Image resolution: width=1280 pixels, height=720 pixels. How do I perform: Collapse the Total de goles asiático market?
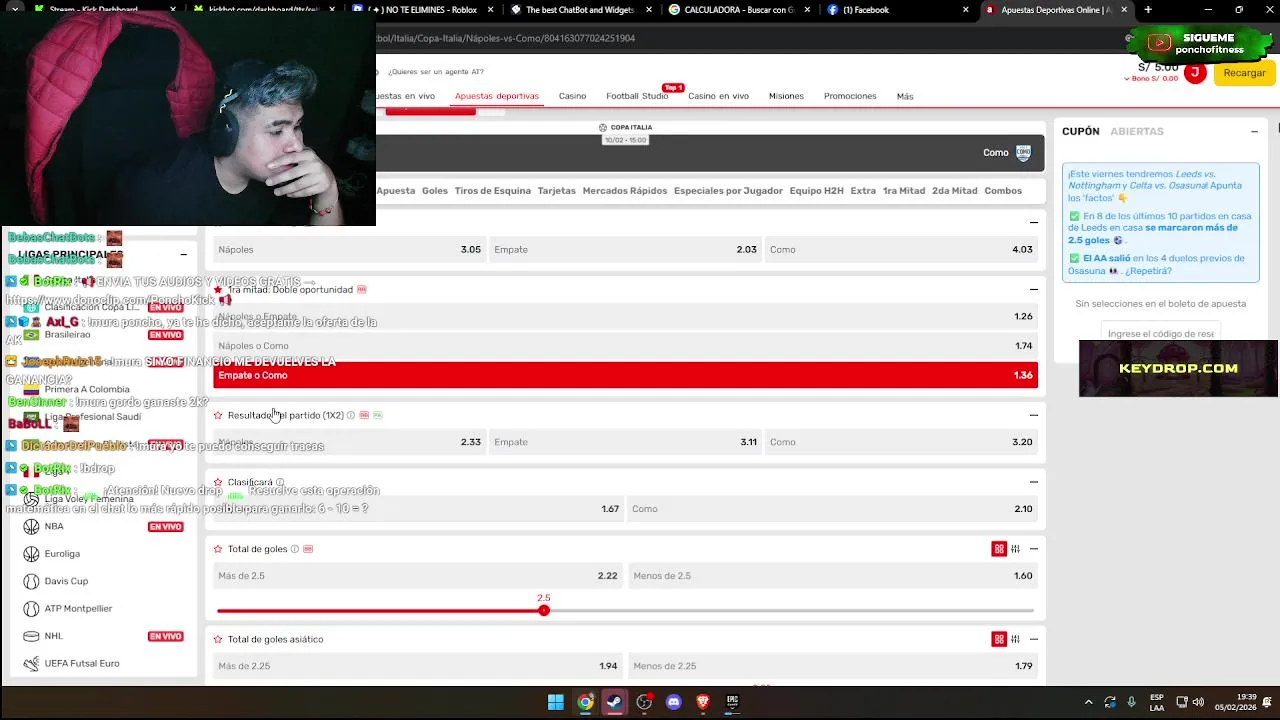coord(1034,639)
